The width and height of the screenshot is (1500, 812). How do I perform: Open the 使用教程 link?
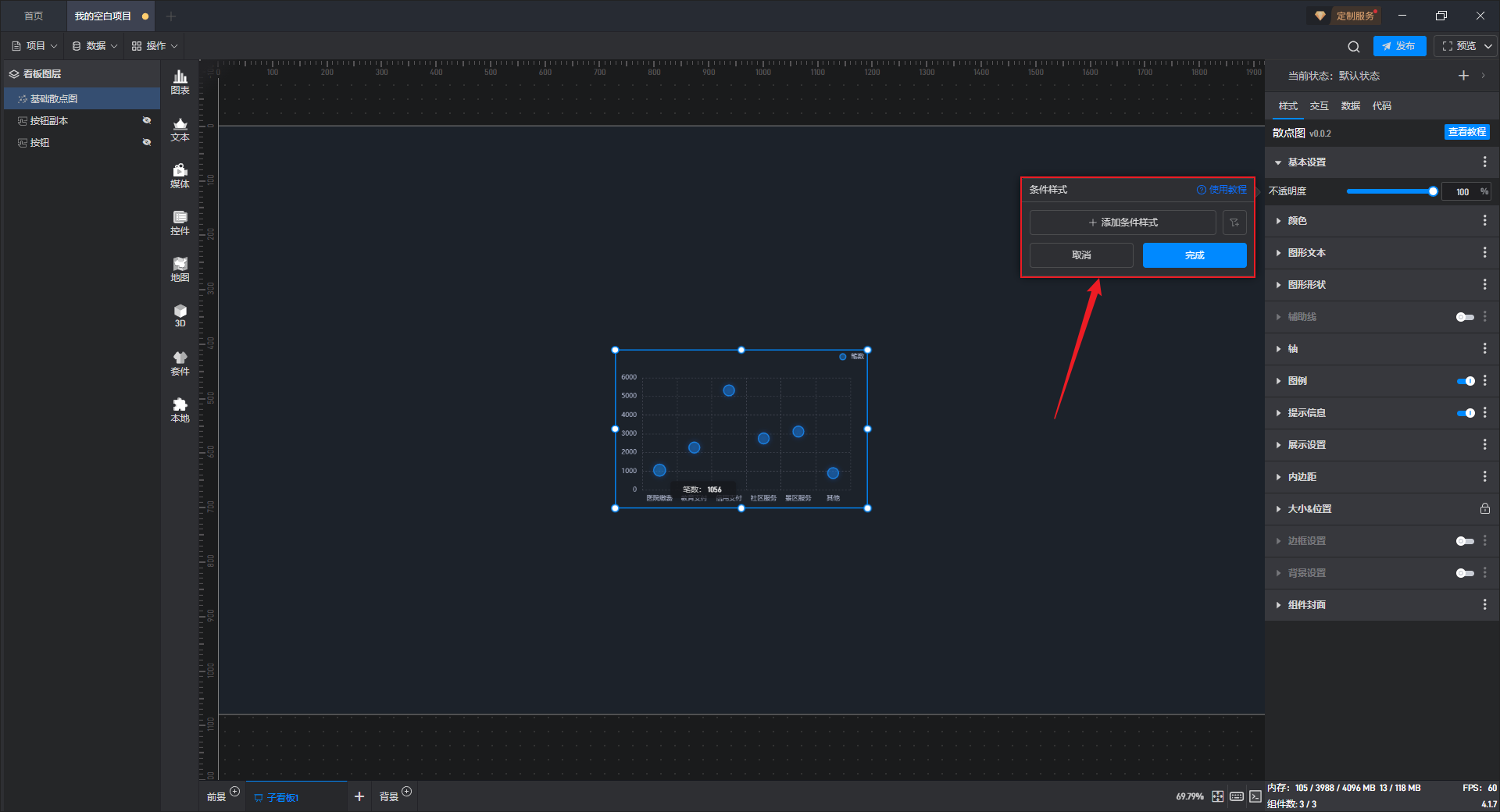[1221, 190]
